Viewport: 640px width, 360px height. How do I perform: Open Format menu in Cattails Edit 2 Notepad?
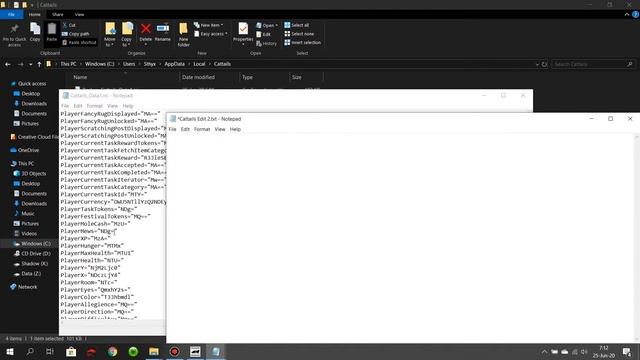[202, 129]
